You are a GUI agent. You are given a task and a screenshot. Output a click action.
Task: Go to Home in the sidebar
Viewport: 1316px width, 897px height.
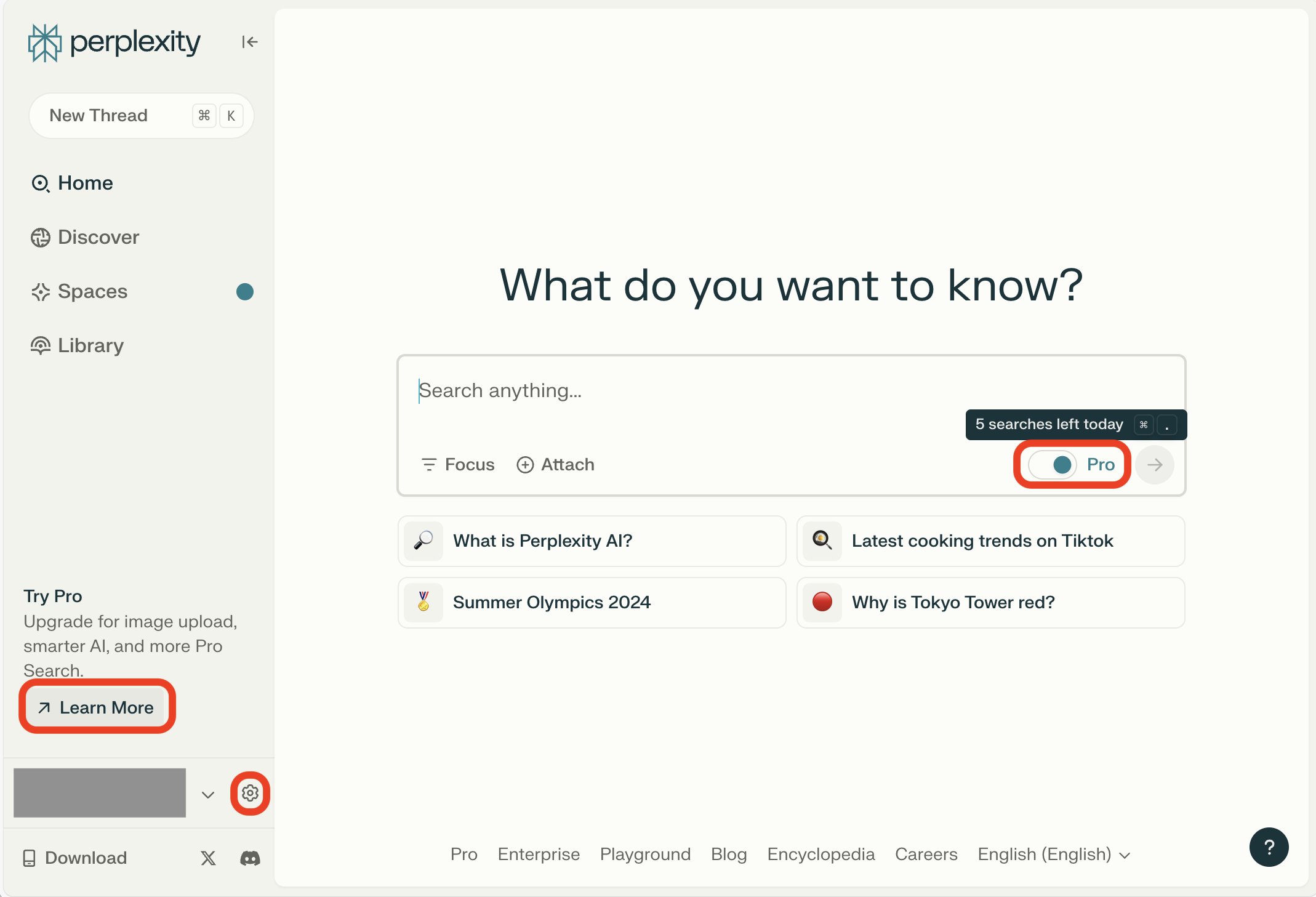[73, 183]
